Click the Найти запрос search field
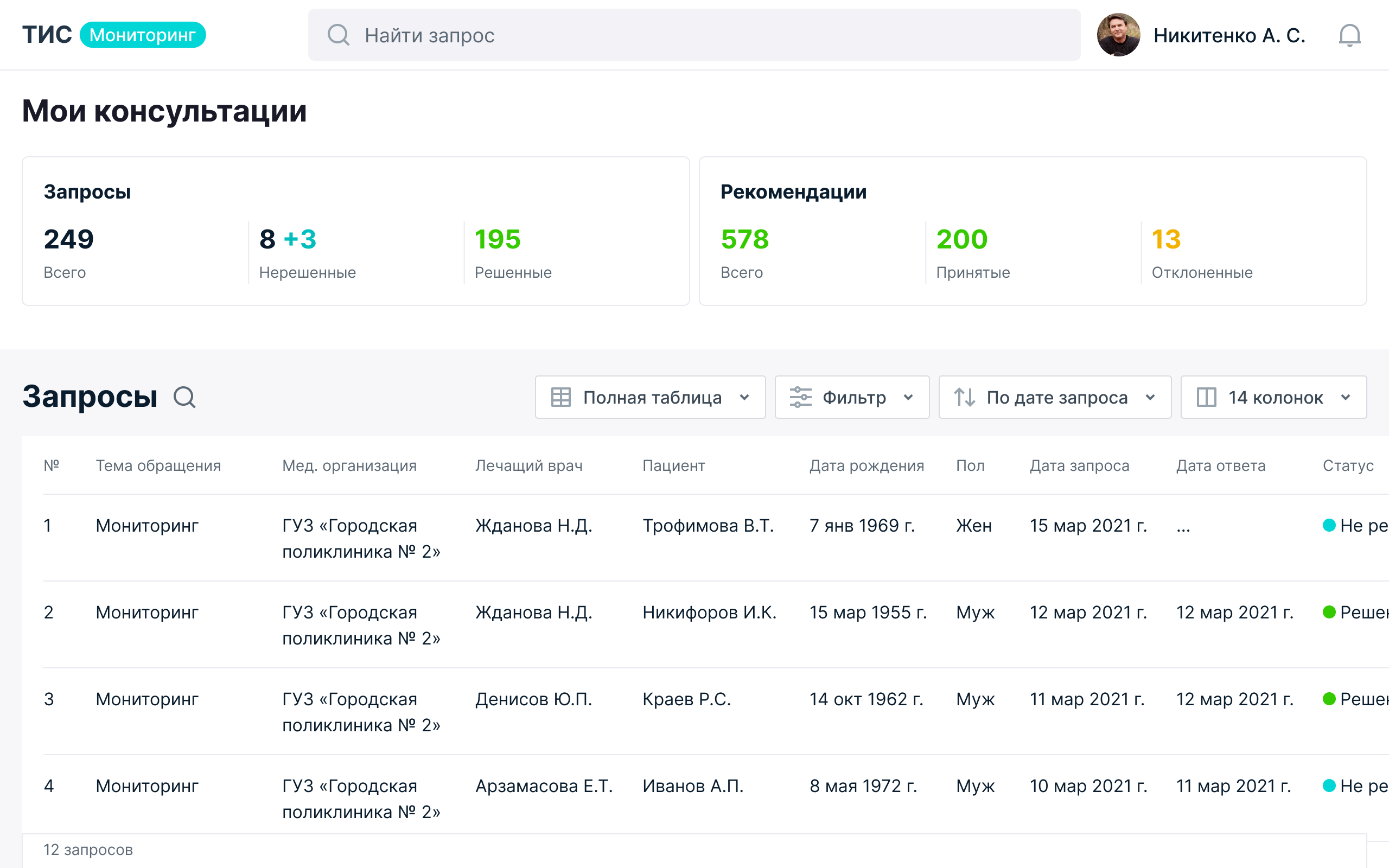1389x868 pixels. 693,35
